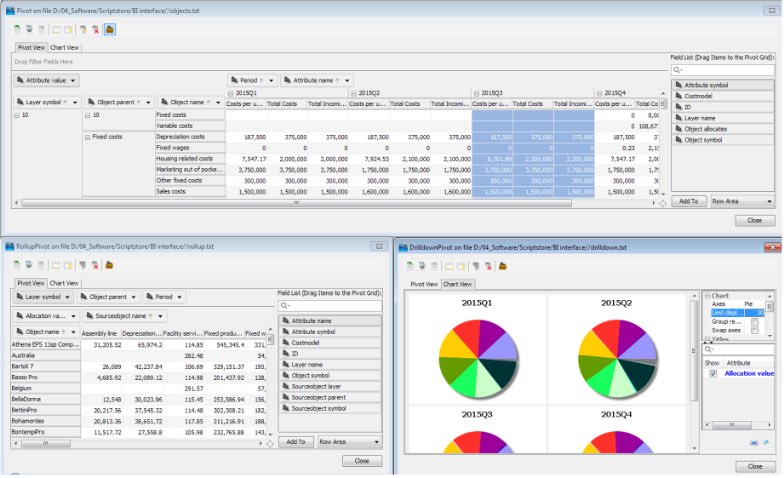The width and height of the screenshot is (784, 478).
Task: Select the Depreciation costs row label
Action: pos(190,137)
